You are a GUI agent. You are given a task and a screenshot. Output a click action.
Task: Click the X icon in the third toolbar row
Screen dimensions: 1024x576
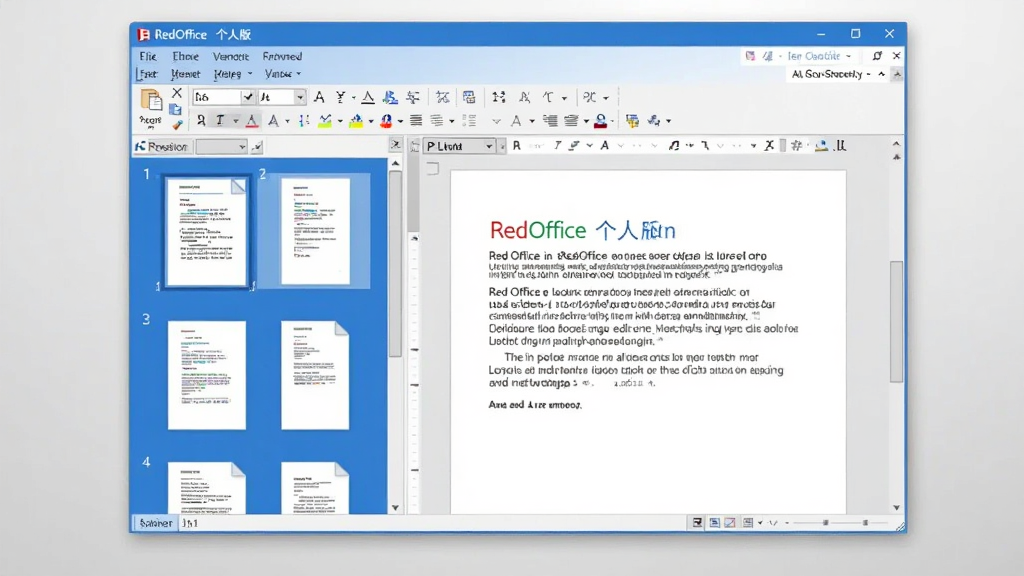(769, 146)
